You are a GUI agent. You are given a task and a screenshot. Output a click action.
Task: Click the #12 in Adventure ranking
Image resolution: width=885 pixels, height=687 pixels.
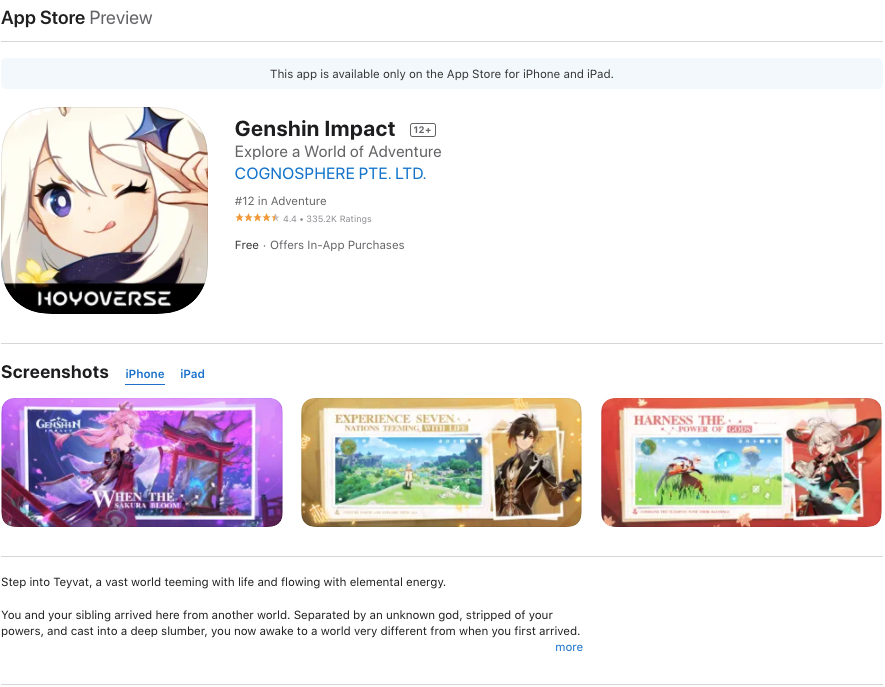[x=281, y=201]
